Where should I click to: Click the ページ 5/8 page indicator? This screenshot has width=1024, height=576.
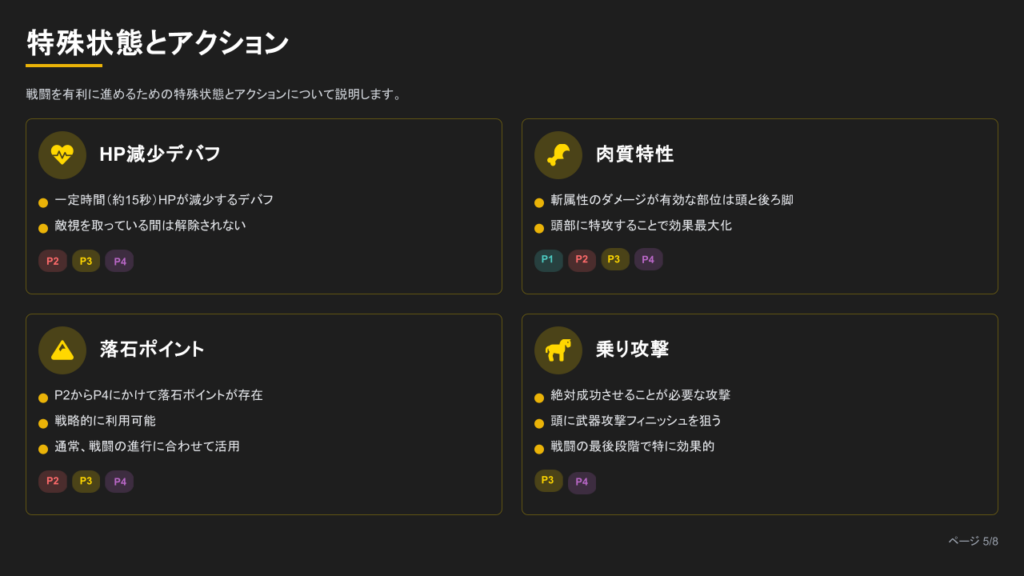[972, 541]
